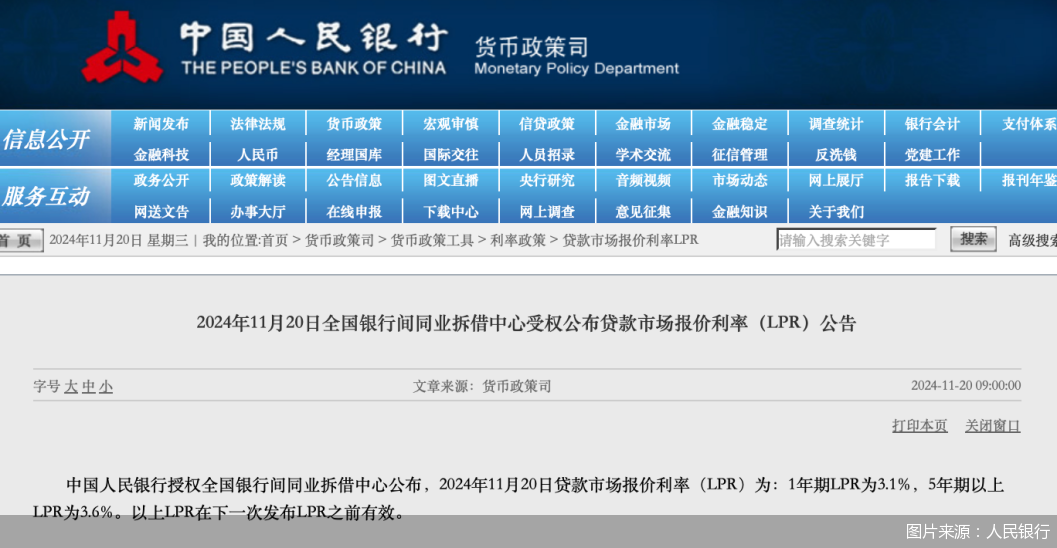Click 利率政策 breadcrumb link

tap(518, 240)
